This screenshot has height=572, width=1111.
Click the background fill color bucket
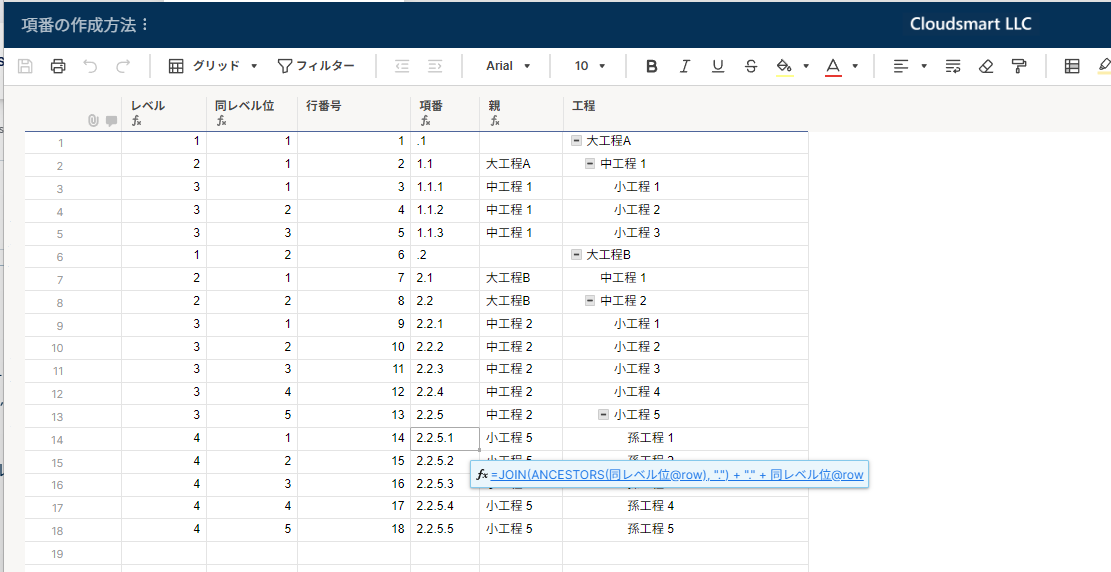coord(784,67)
